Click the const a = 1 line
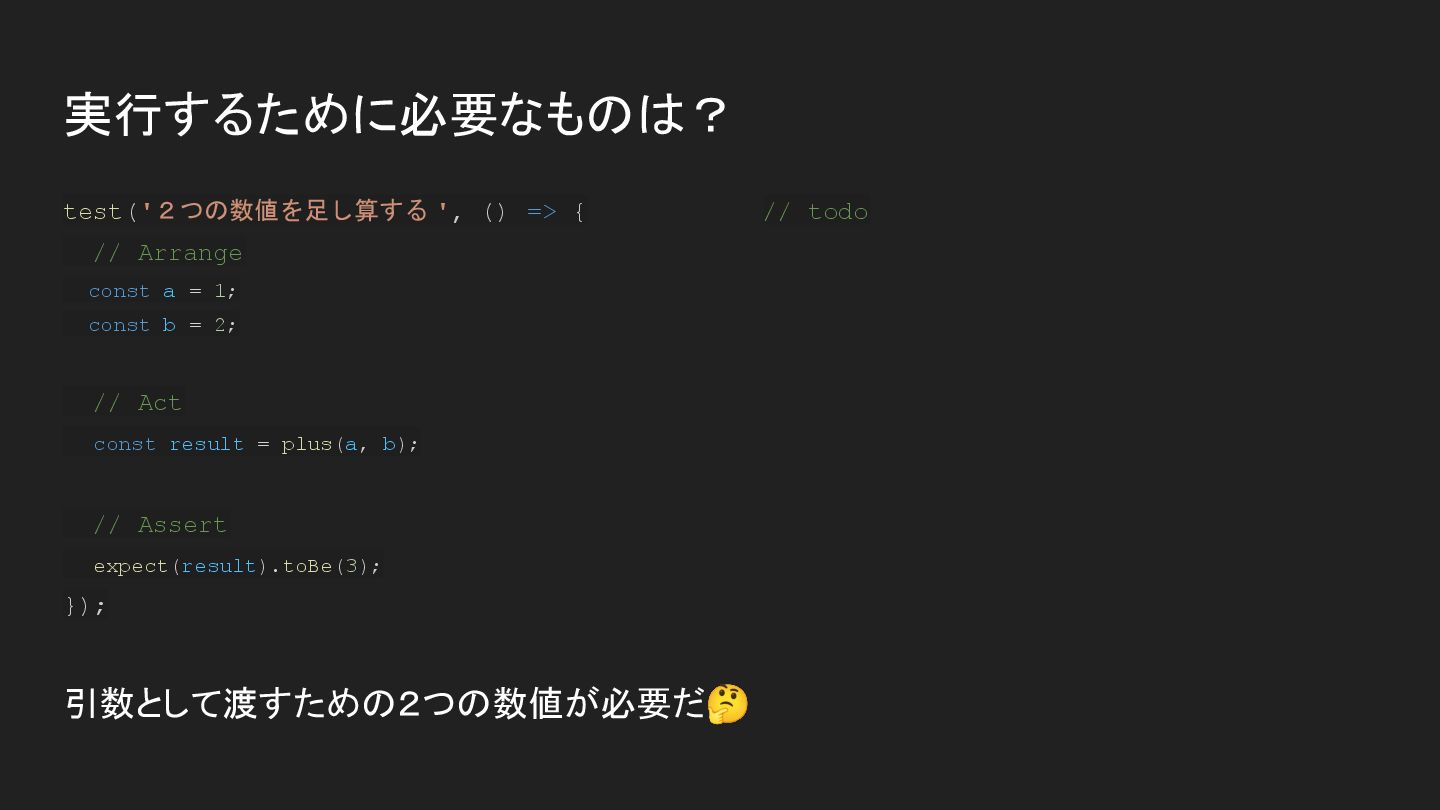This screenshot has width=1440, height=810. point(162,291)
